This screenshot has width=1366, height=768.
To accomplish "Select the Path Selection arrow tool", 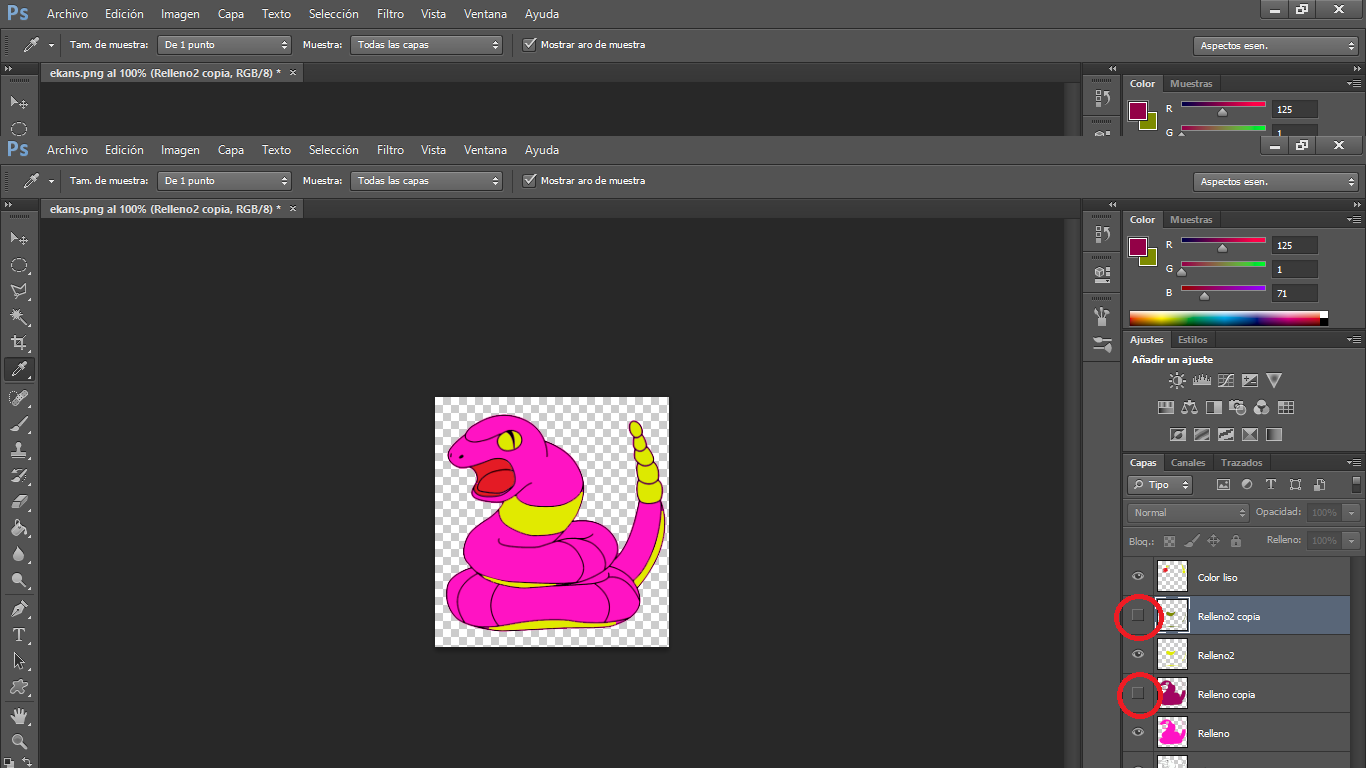I will pos(19,661).
